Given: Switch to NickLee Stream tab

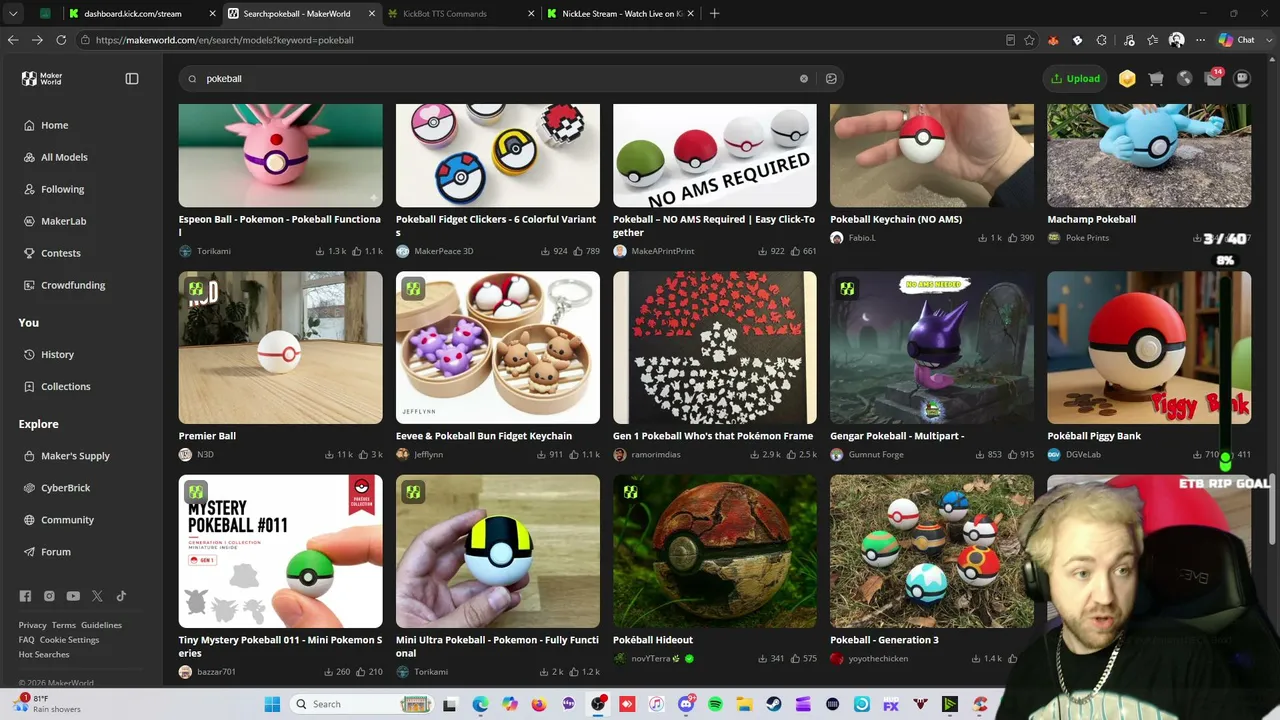Looking at the screenshot, I should [x=620, y=14].
